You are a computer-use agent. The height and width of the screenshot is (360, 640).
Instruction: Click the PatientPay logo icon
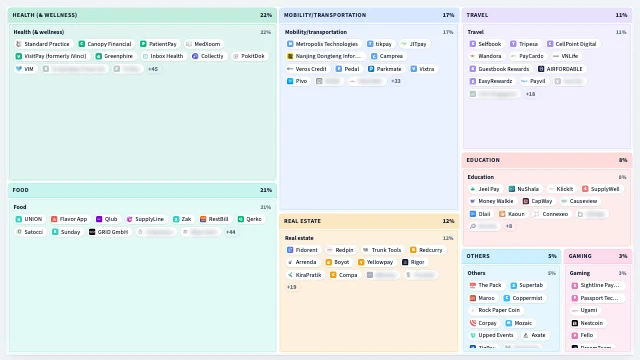(143, 44)
